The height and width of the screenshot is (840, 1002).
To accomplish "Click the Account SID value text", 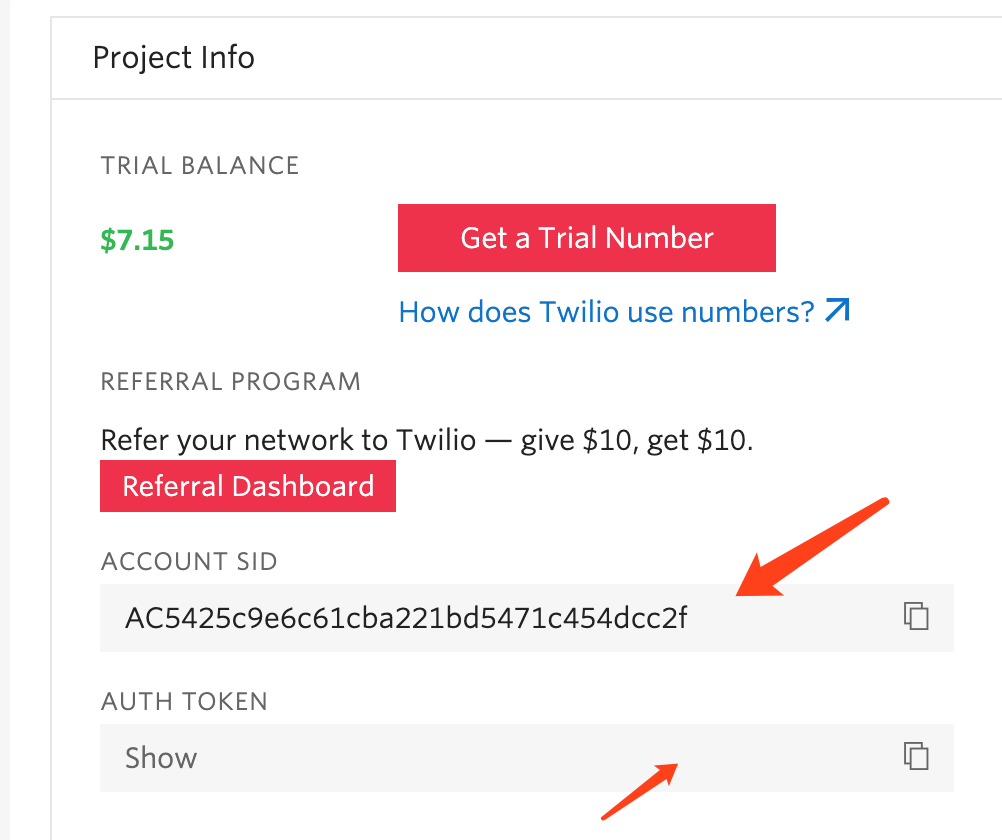I will pos(406,618).
